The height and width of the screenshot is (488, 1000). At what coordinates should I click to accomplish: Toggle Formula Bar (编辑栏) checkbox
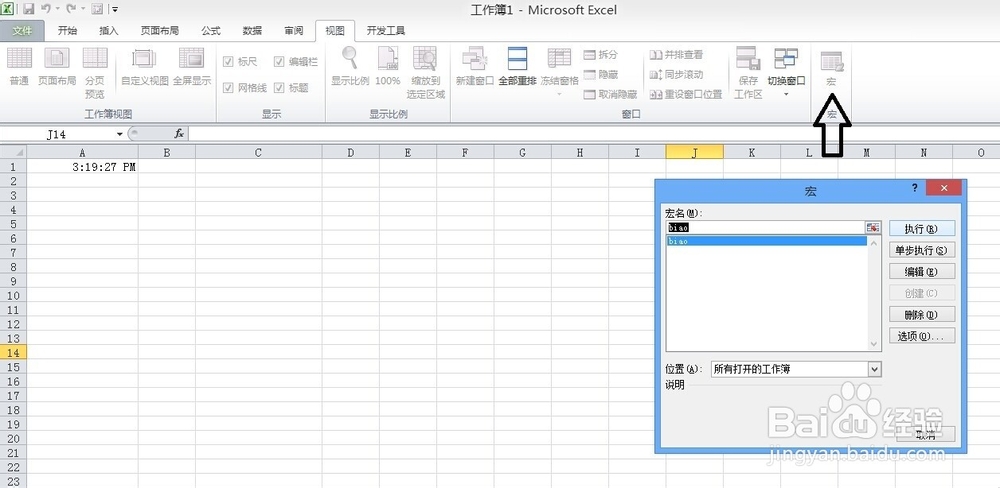click(x=279, y=62)
